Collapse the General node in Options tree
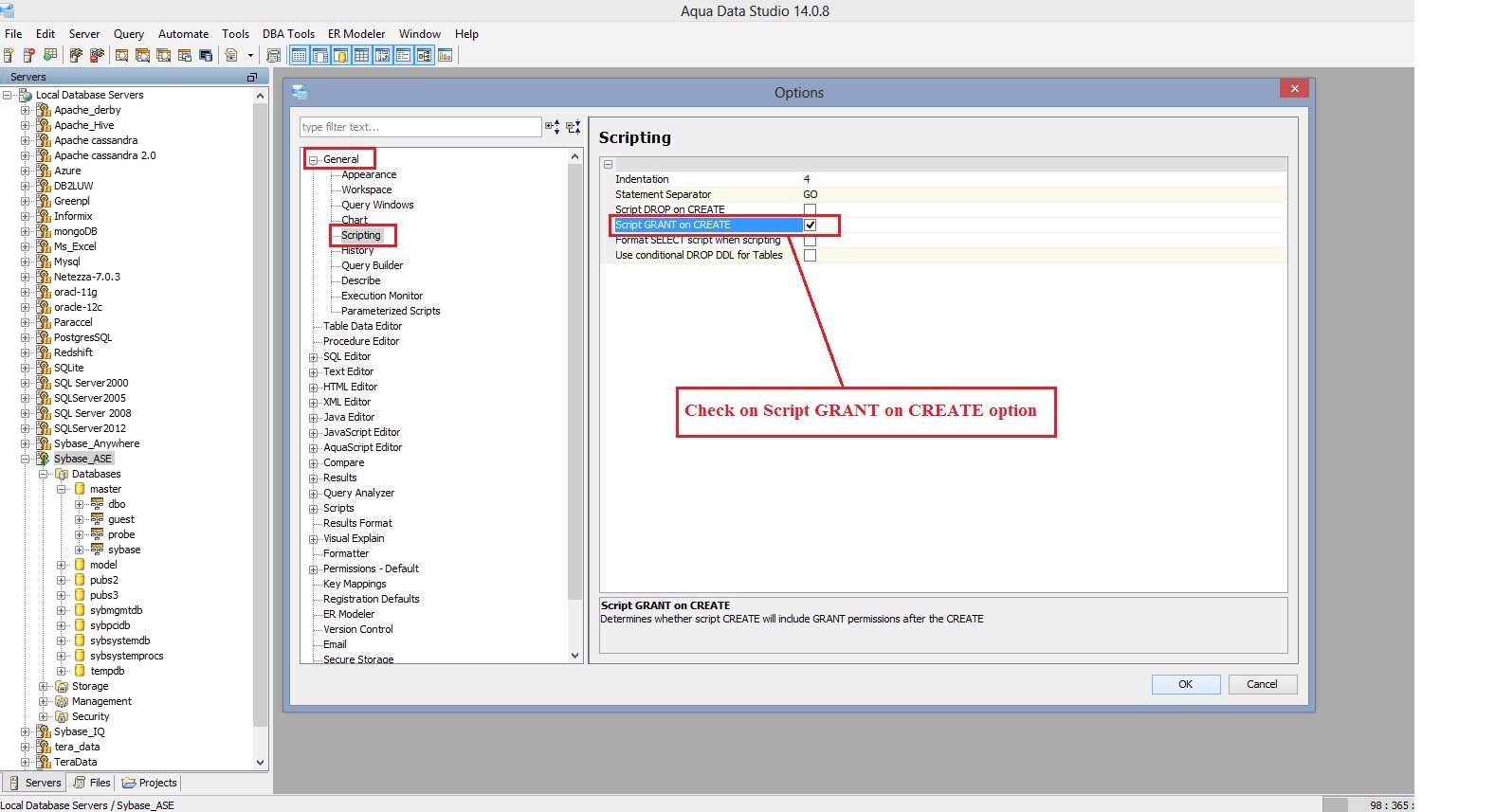 314,160
